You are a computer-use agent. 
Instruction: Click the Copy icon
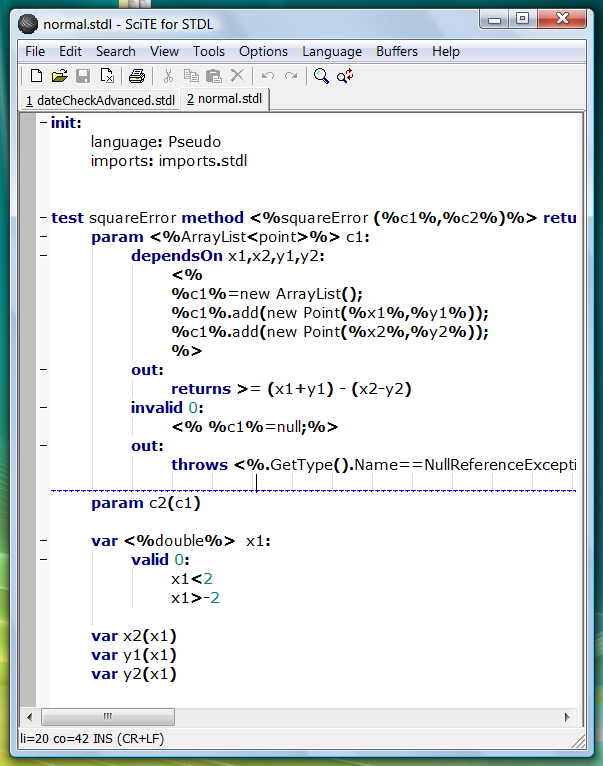point(191,76)
